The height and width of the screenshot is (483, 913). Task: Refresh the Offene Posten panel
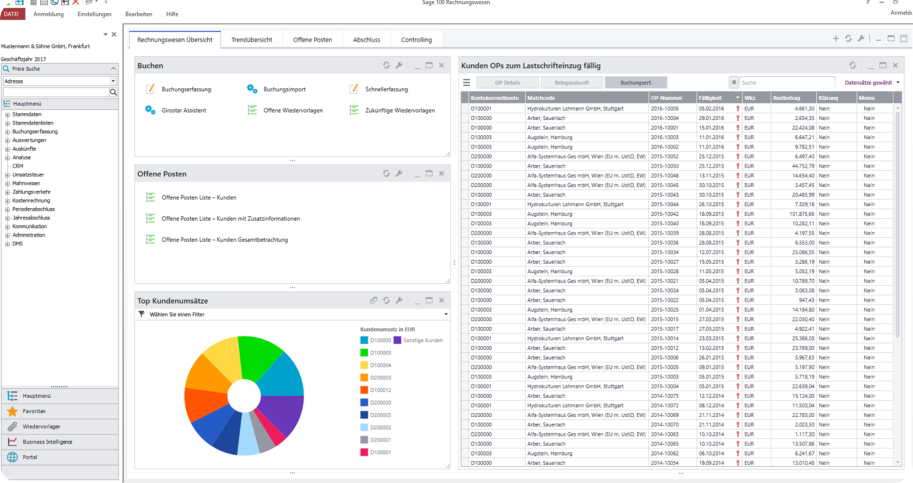click(386, 173)
